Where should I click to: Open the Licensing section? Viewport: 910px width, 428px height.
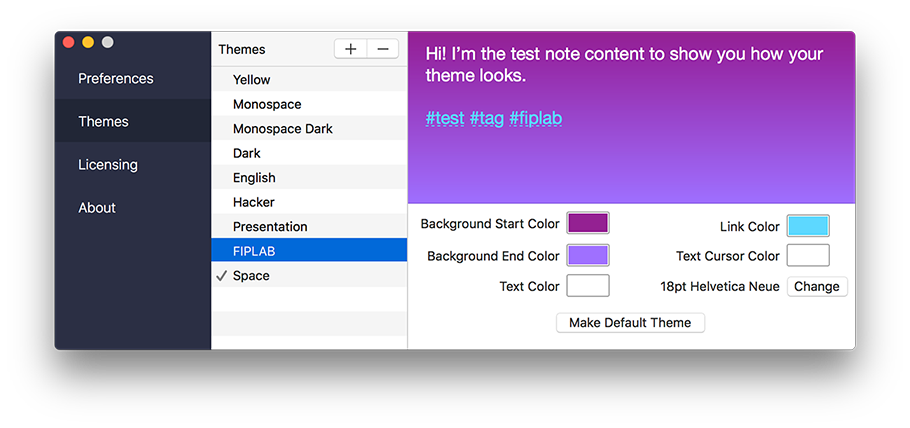[x=108, y=165]
